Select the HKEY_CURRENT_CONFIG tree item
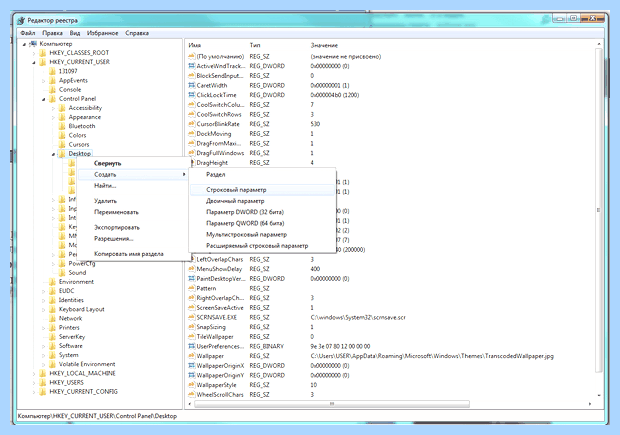Viewport: 620px width, 435px height. 83,392
